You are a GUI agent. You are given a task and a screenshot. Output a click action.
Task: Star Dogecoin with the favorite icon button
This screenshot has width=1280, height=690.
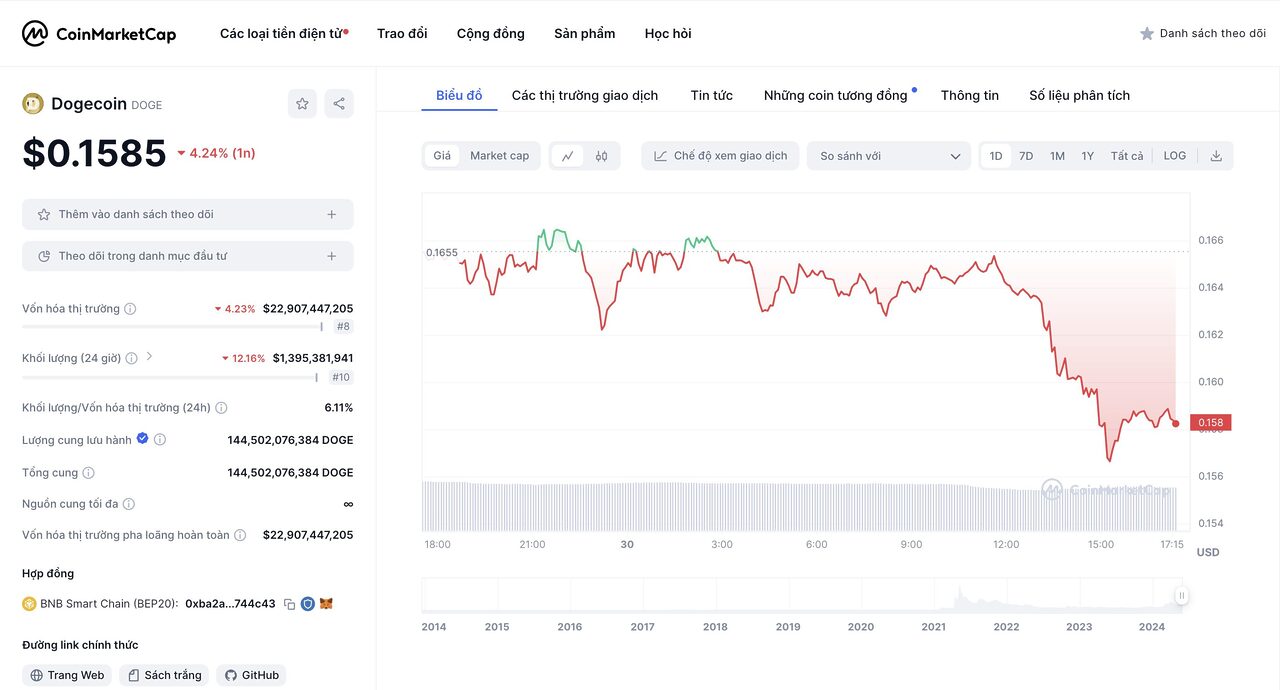click(x=302, y=104)
